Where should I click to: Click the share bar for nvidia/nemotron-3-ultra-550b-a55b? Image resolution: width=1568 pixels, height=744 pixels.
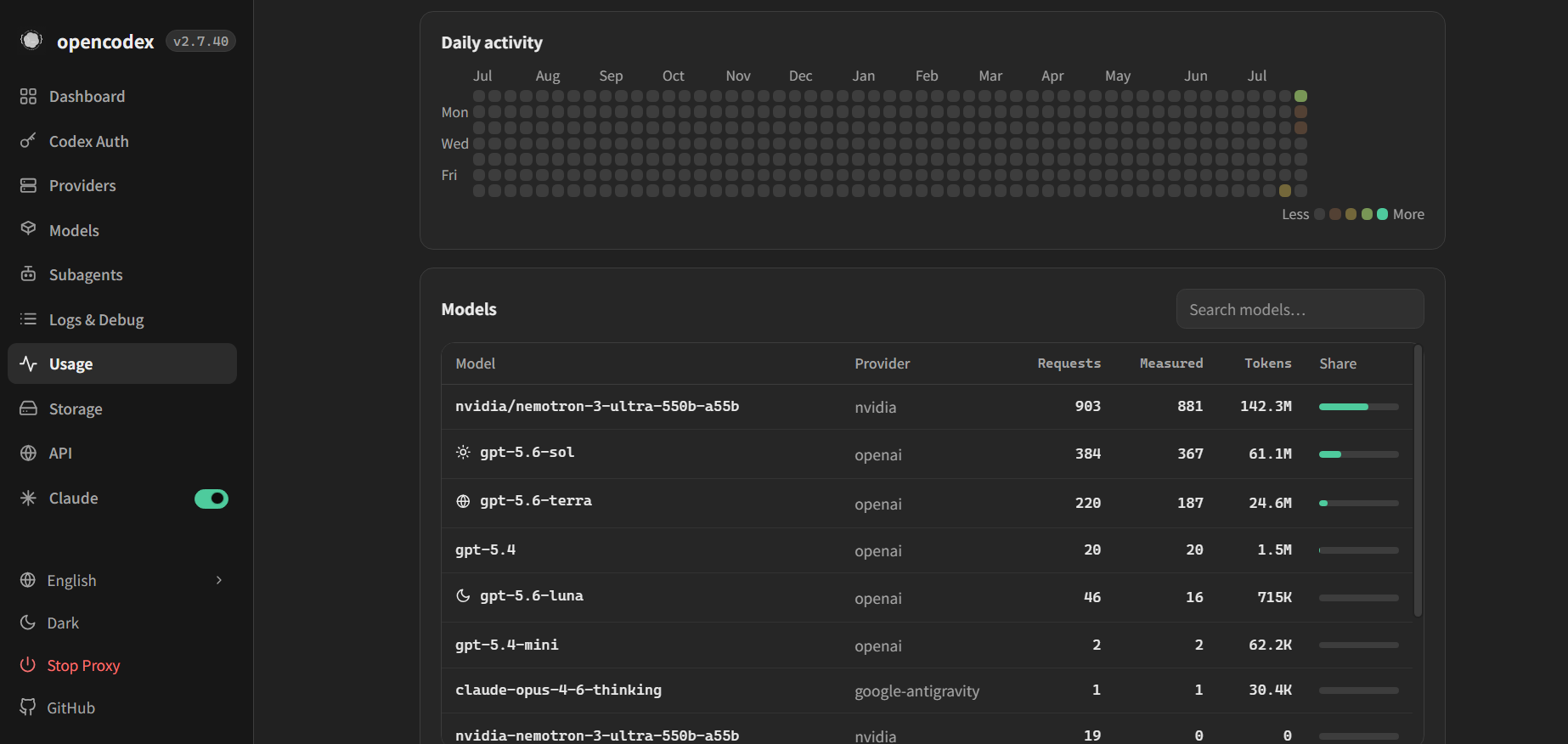1359,407
